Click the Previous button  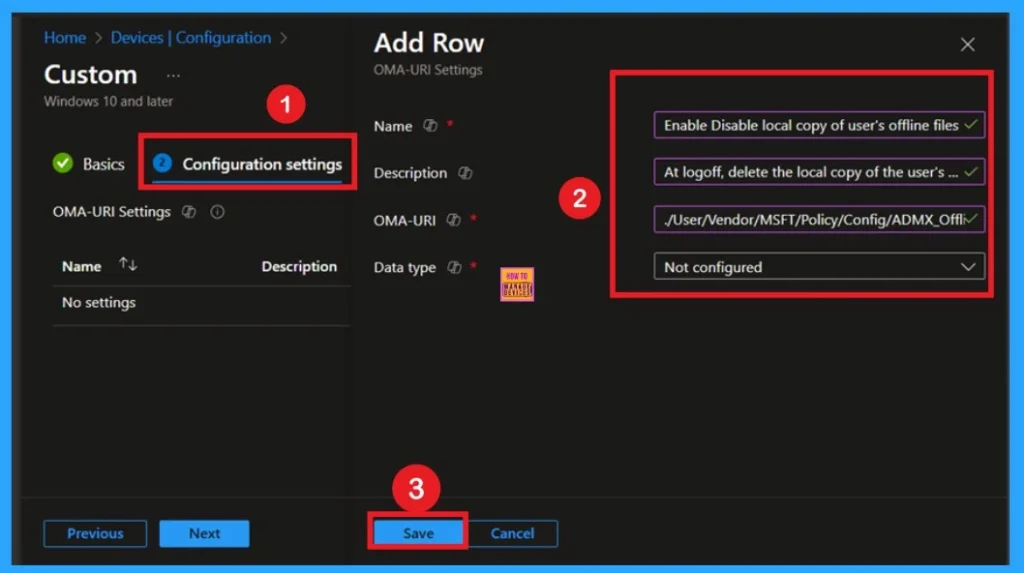[95, 533]
